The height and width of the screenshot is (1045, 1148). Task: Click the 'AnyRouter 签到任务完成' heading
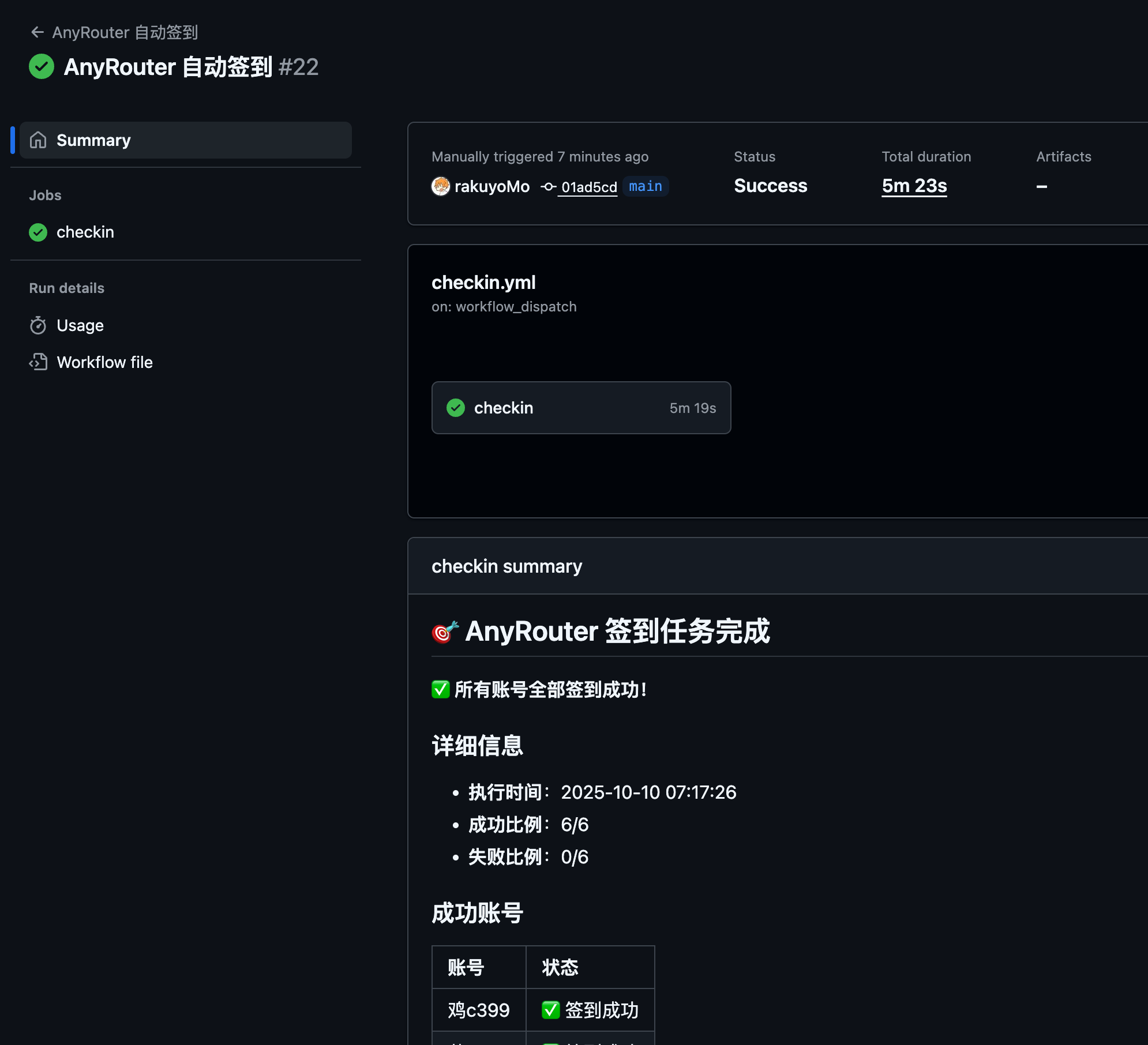617,631
